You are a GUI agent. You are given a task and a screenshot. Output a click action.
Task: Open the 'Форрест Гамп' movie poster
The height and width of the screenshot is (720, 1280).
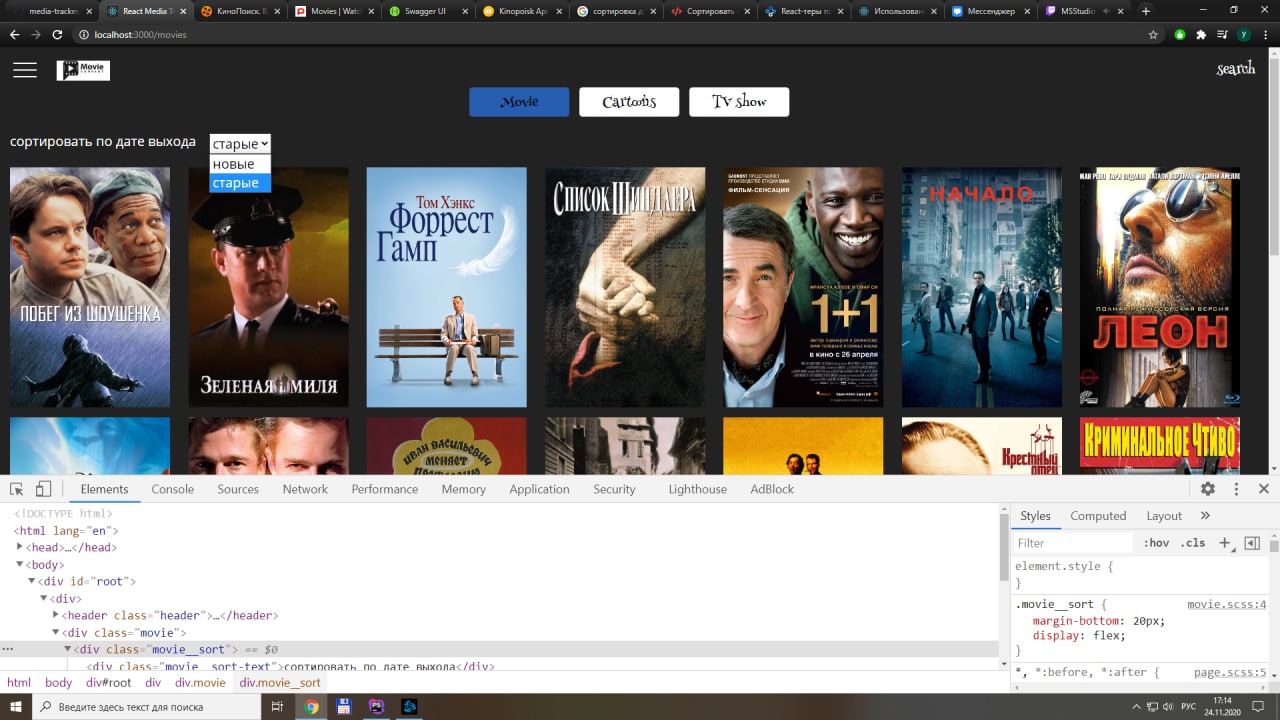pyautogui.click(x=446, y=287)
